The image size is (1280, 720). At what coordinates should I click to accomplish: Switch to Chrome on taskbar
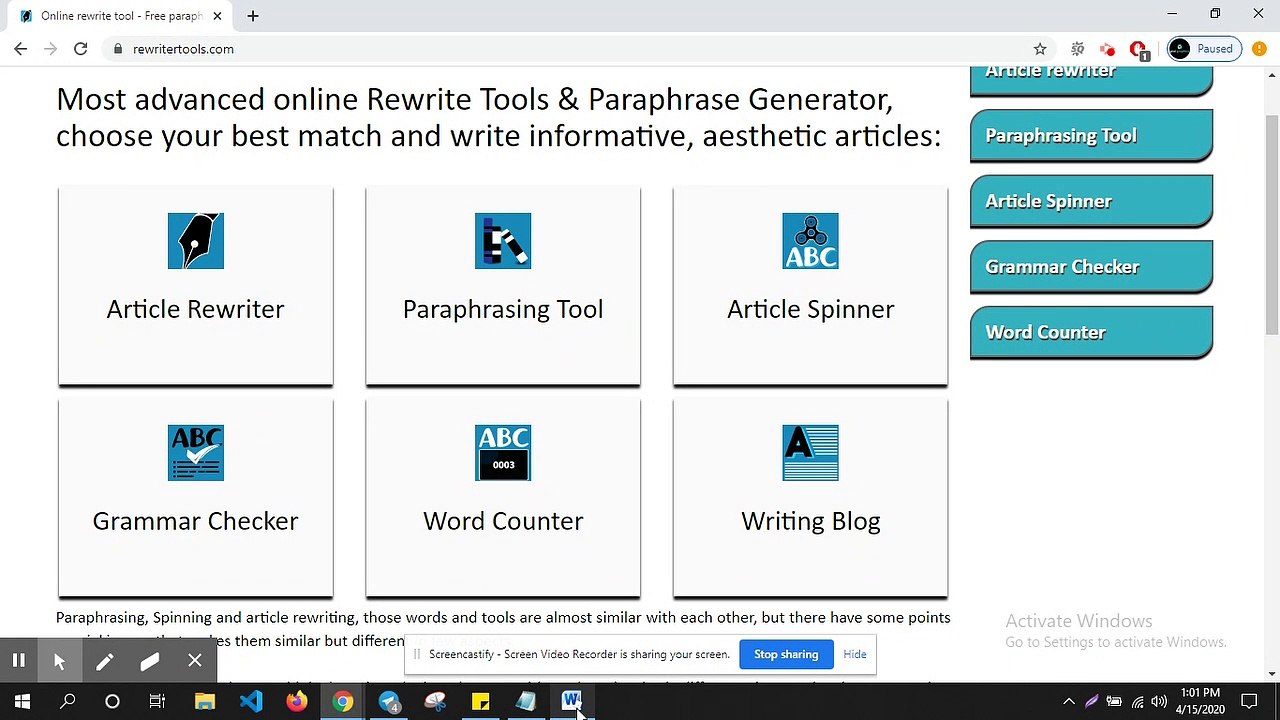click(x=343, y=701)
